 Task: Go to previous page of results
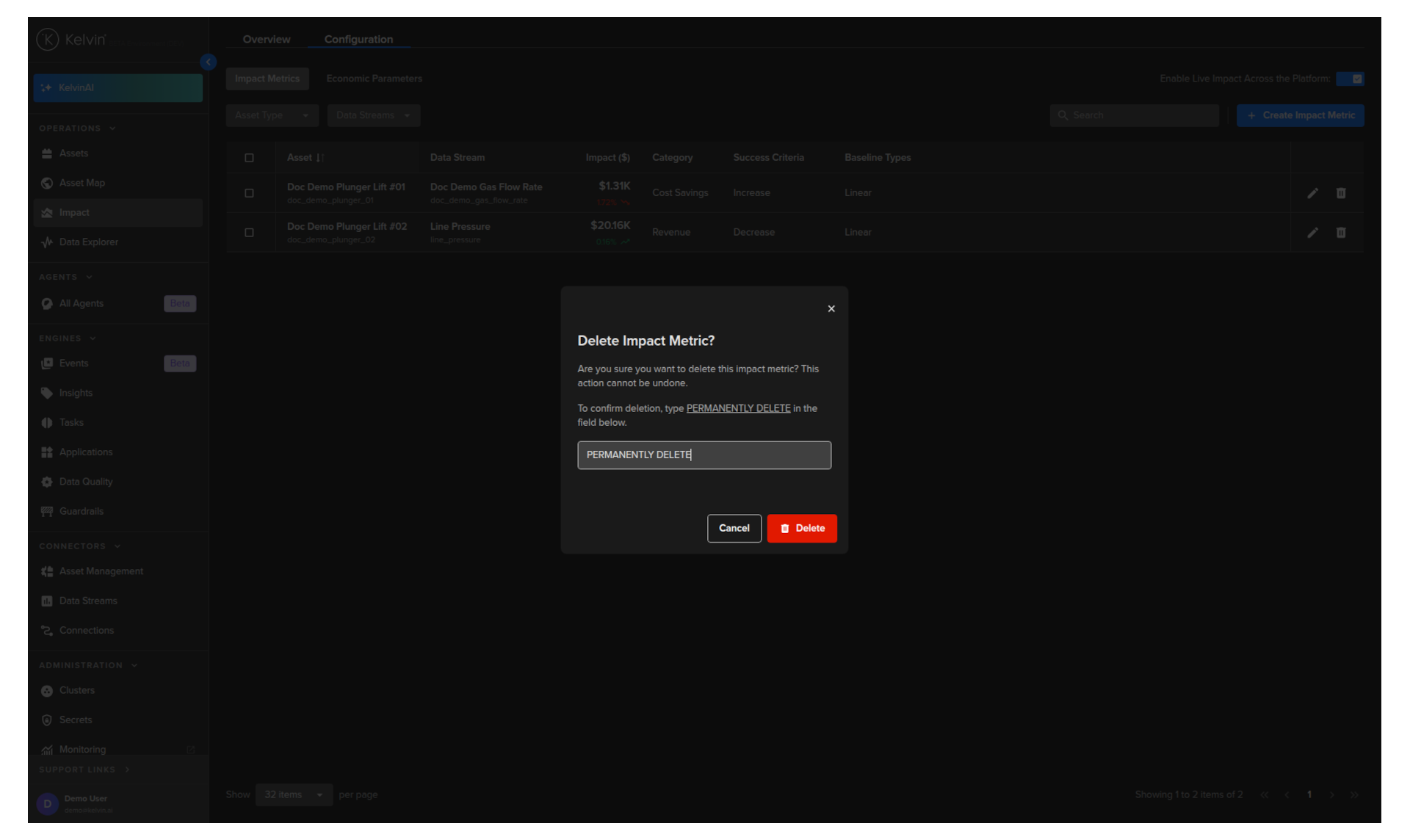(1287, 794)
